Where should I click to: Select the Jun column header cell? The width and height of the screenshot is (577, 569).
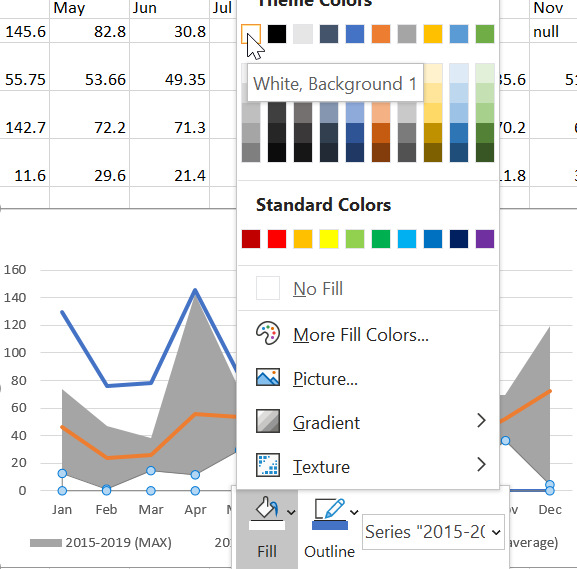[169, 8]
